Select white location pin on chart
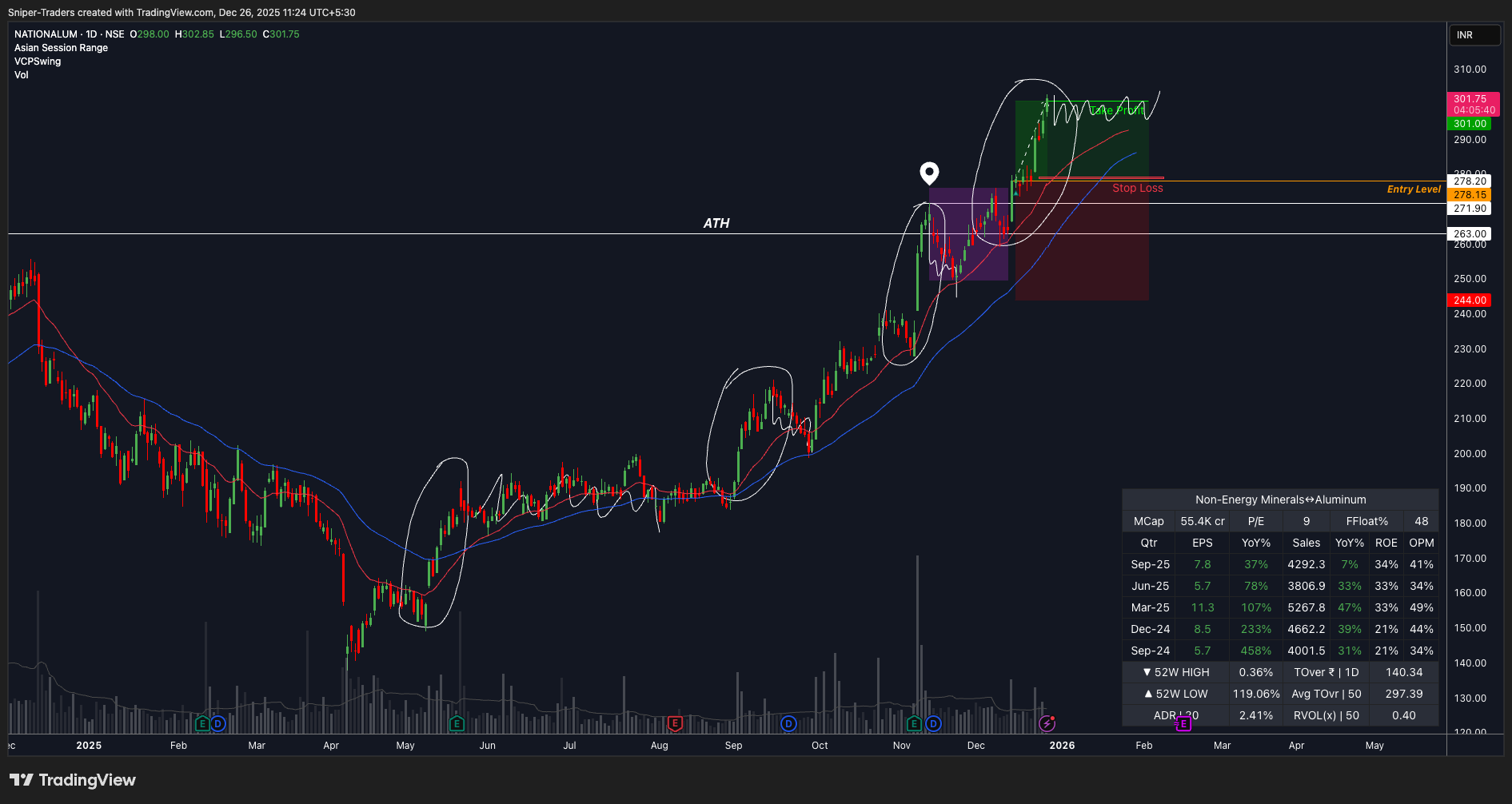 point(929,173)
